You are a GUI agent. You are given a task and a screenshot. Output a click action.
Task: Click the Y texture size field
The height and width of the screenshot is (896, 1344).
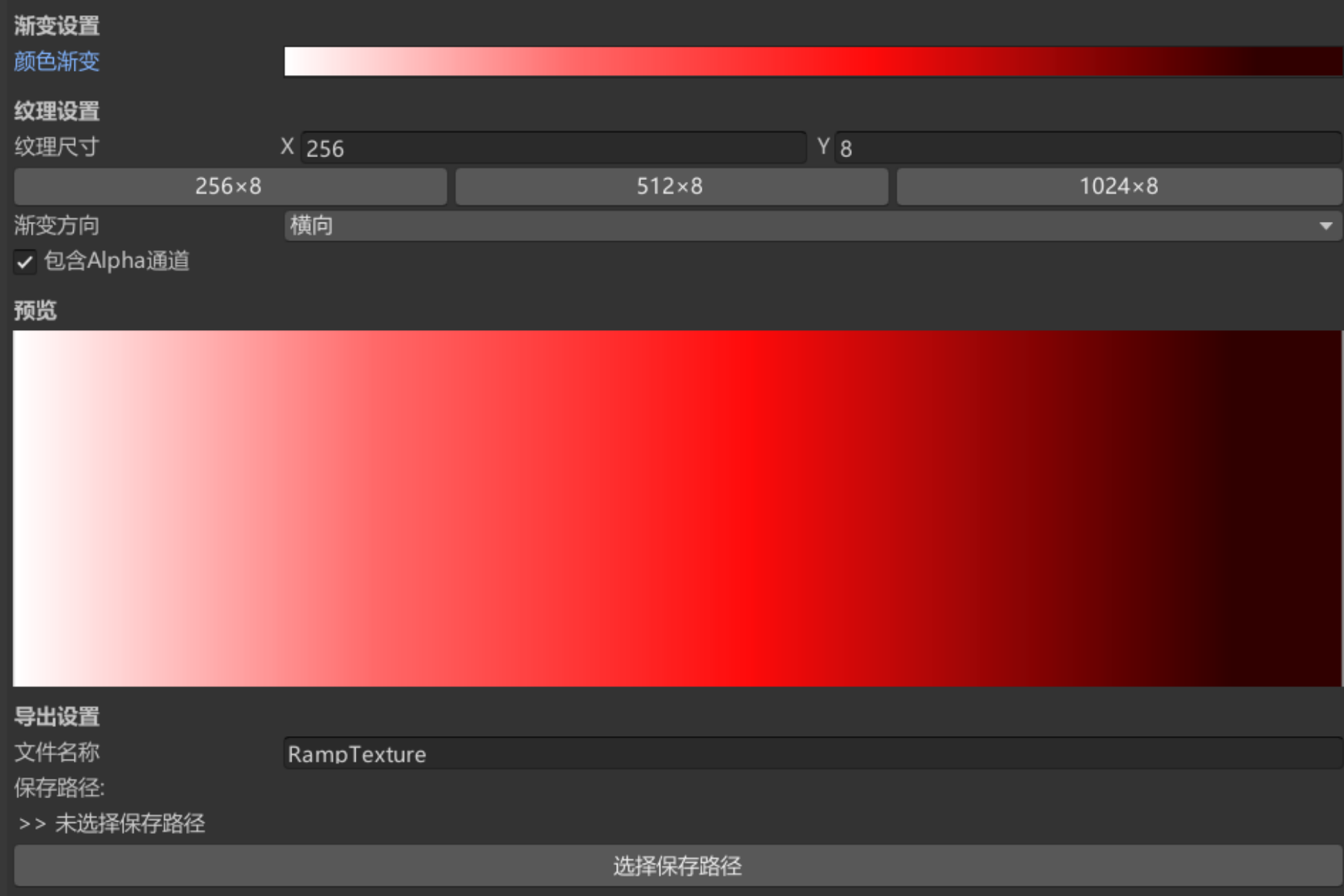(1089, 147)
